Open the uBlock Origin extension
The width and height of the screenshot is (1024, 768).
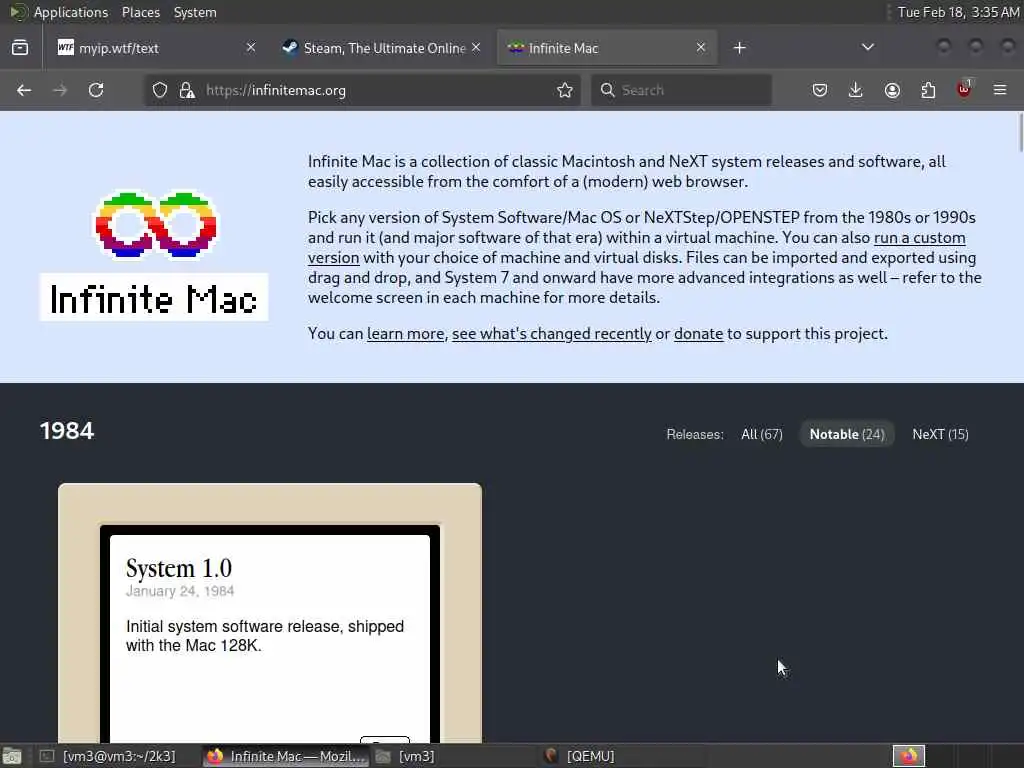coord(964,89)
